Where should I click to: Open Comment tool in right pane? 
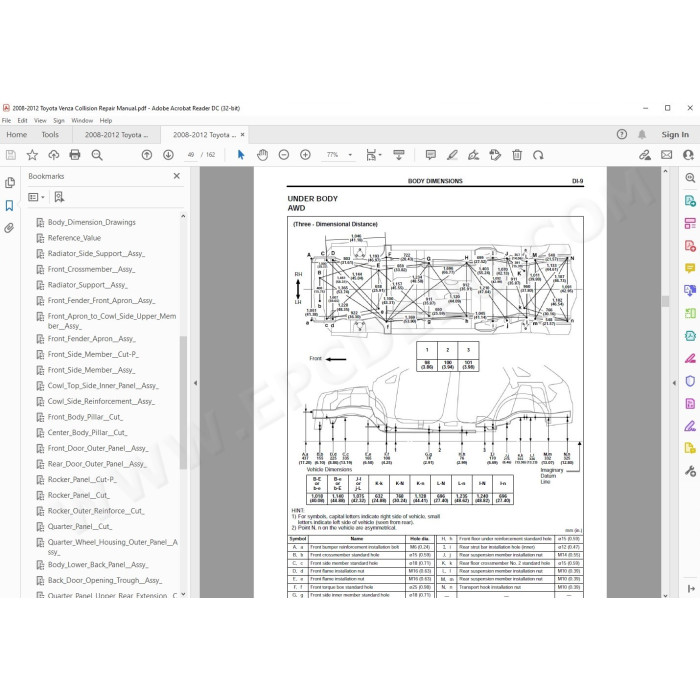690,268
